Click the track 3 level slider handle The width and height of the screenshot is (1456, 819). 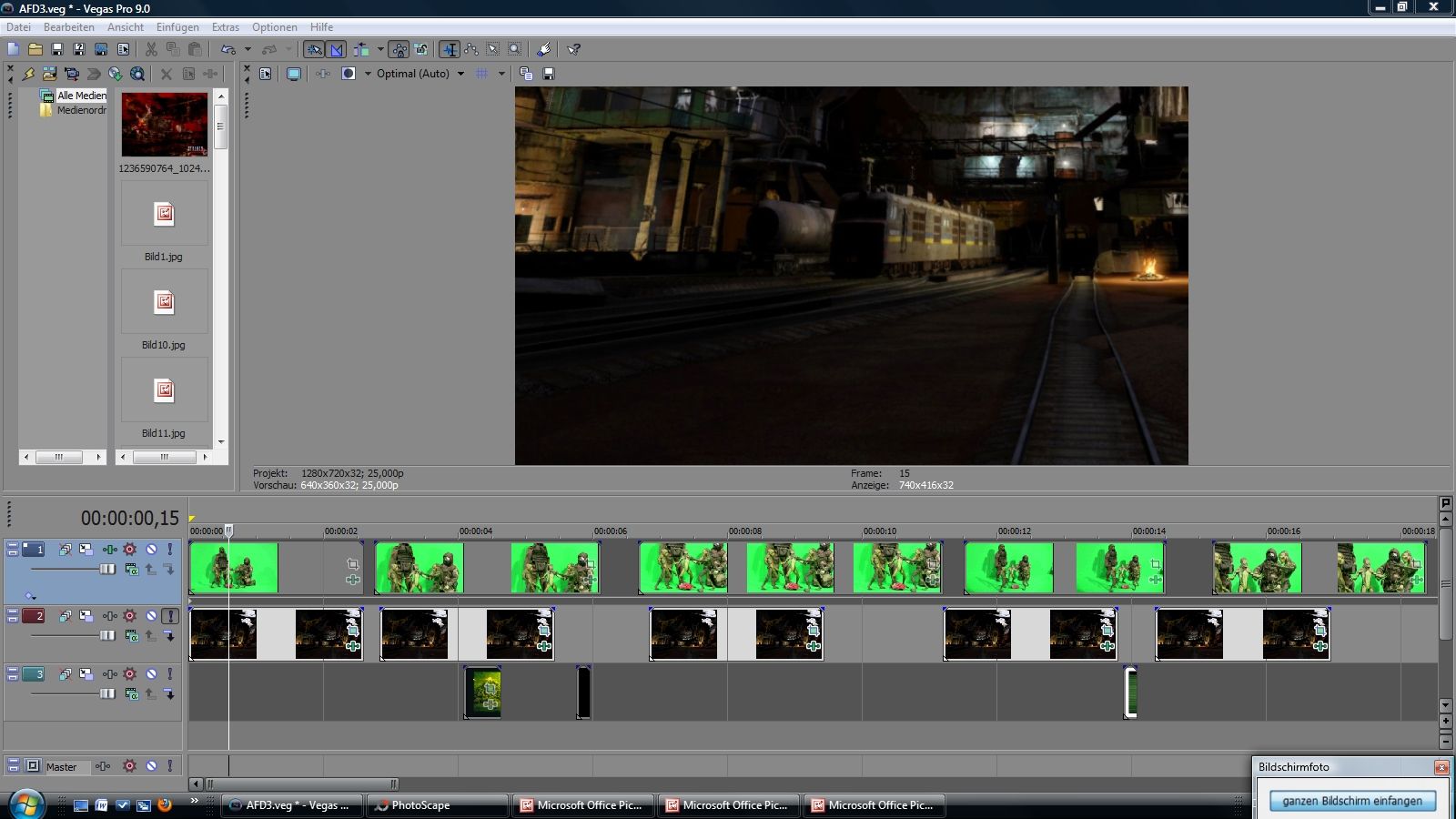[107, 693]
